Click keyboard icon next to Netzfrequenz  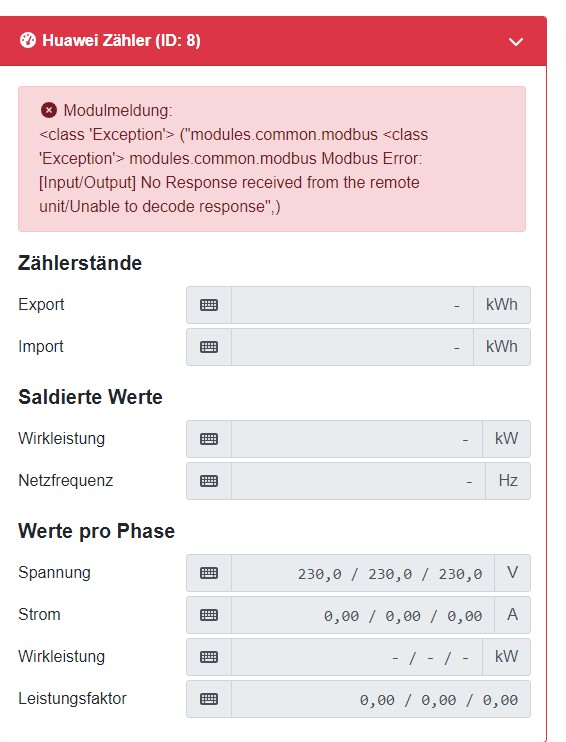(x=209, y=481)
